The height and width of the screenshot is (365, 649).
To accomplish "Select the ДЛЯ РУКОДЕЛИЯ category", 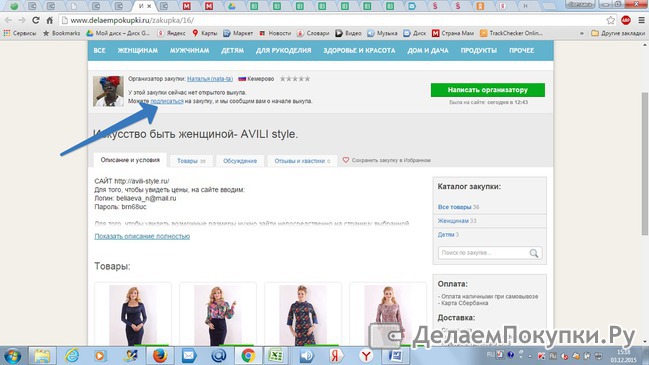I will [x=283, y=50].
